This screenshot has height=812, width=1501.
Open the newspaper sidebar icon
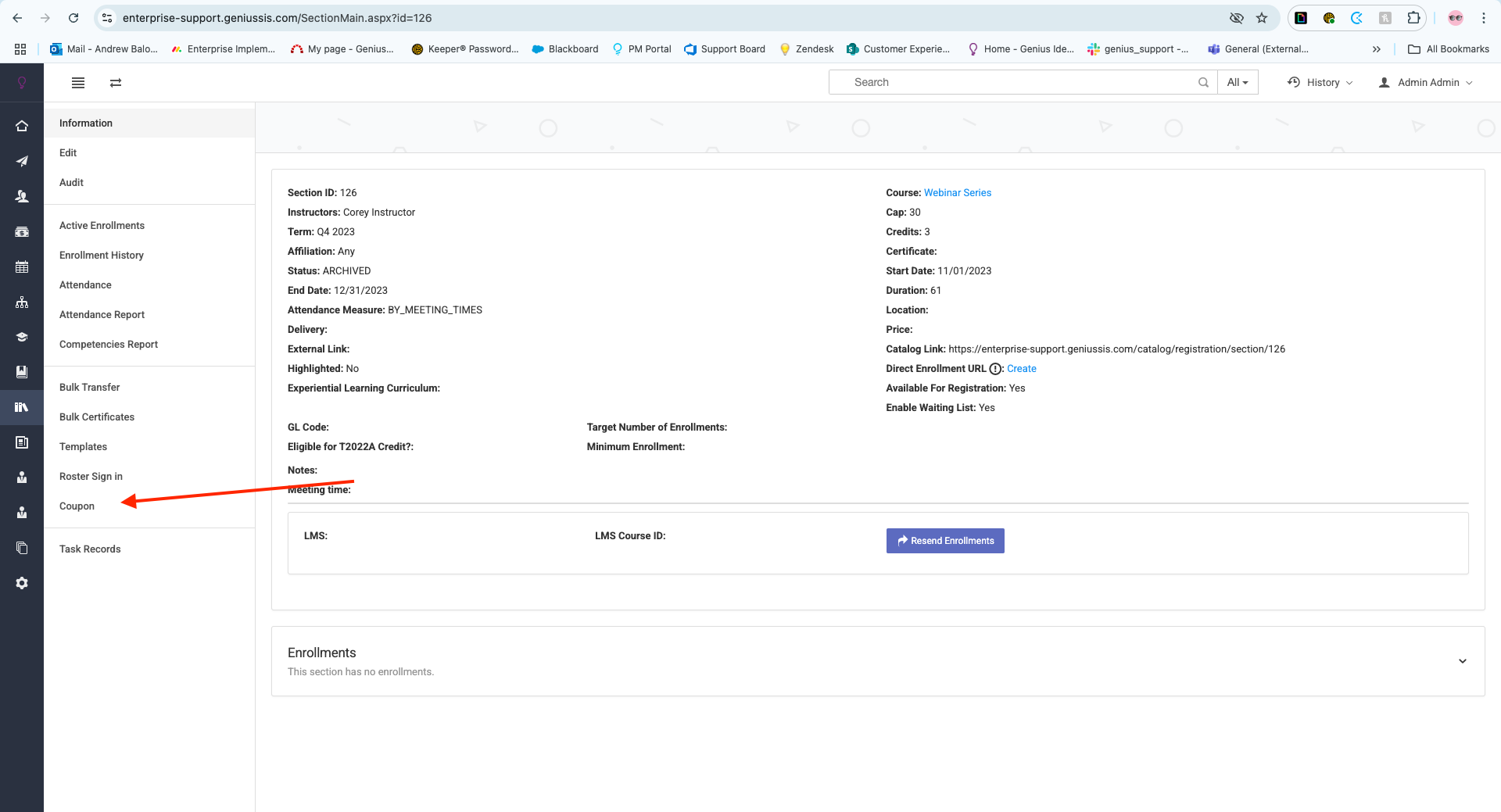[x=22, y=442]
